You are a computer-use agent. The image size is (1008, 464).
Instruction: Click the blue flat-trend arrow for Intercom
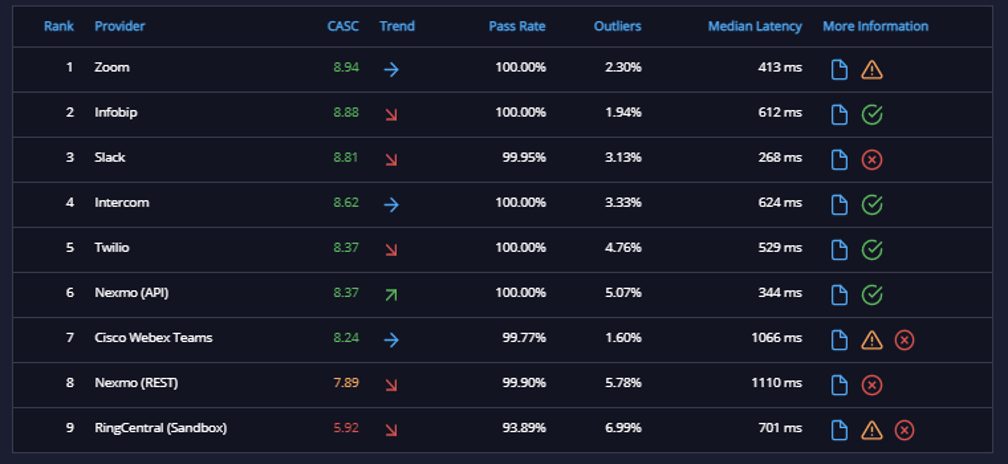[x=391, y=204]
